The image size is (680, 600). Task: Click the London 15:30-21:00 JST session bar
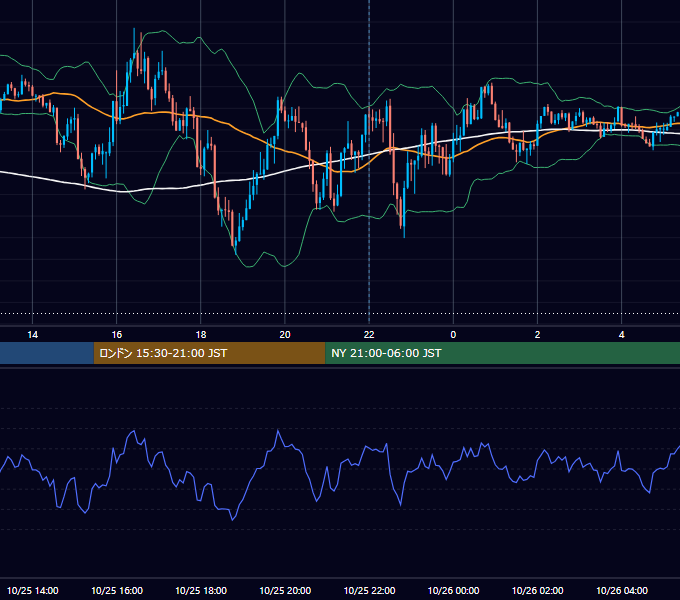click(x=209, y=353)
